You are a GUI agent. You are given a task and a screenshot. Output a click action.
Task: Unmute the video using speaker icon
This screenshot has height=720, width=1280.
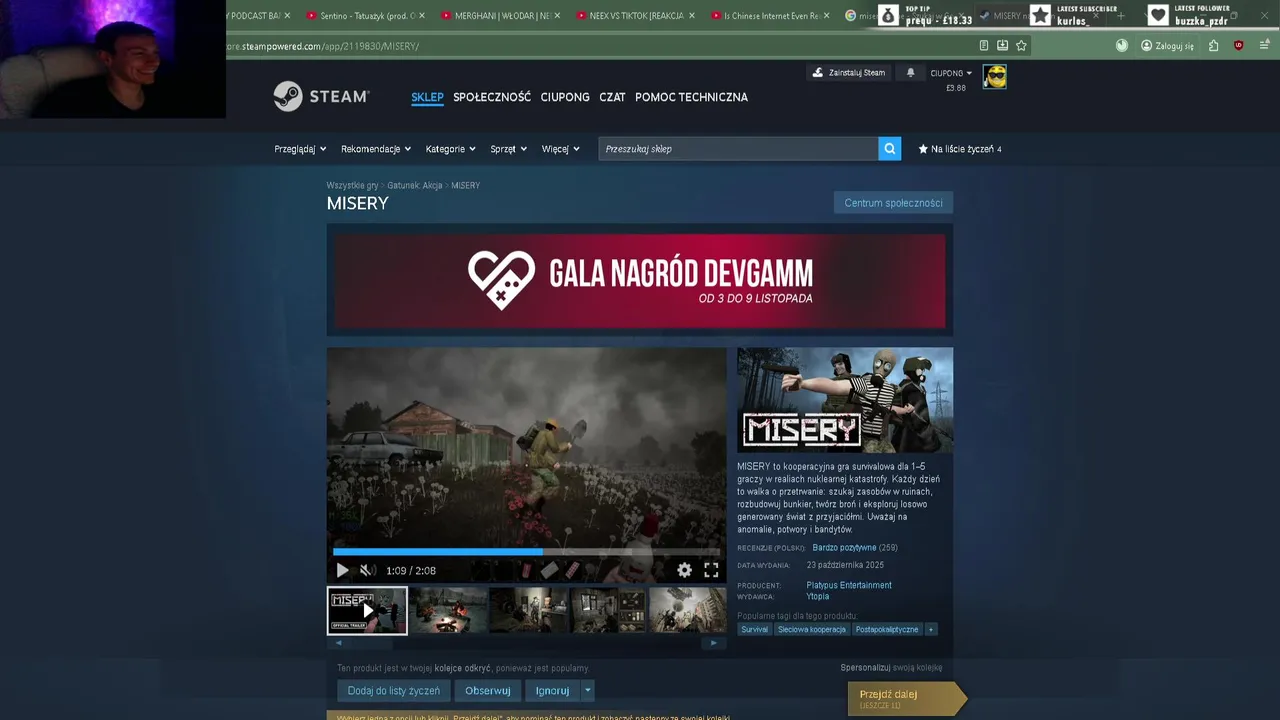(367, 570)
